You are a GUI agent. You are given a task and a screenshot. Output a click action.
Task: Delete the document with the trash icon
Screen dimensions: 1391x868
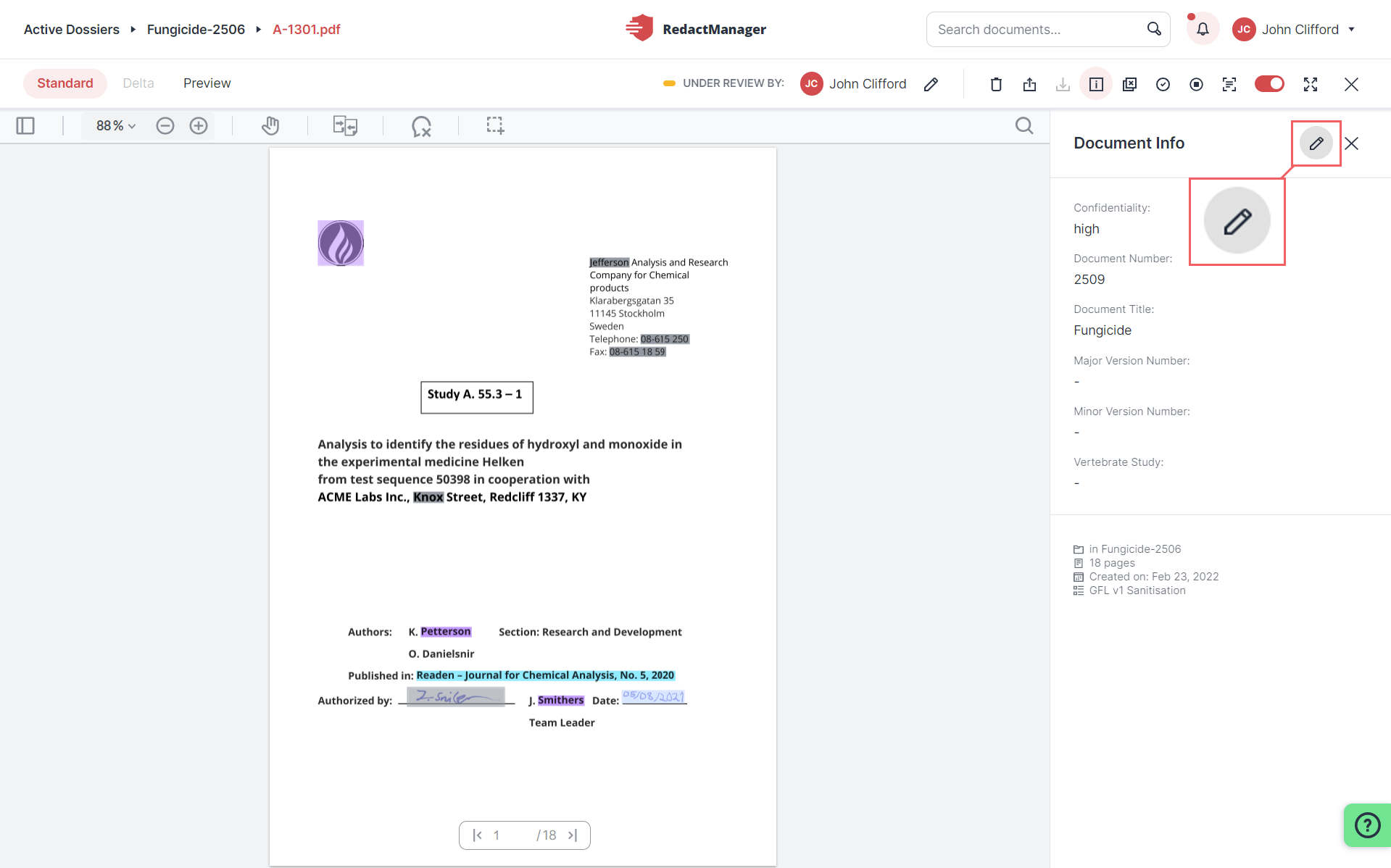point(996,84)
